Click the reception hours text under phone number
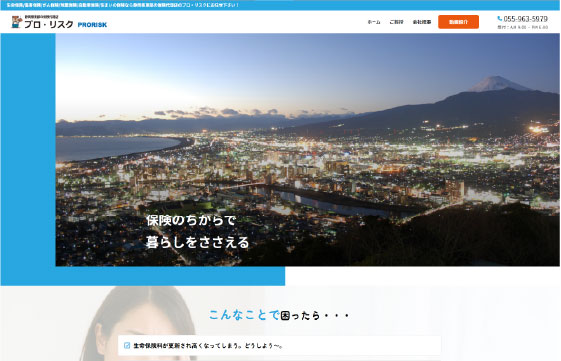 (x=522, y=27)
